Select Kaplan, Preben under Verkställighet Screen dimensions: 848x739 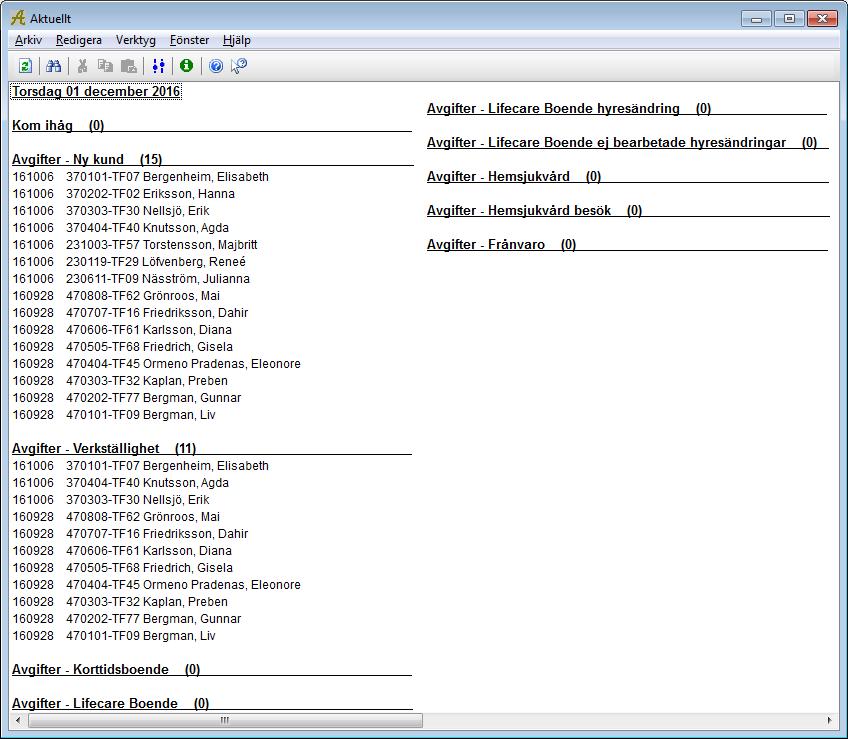120,602
